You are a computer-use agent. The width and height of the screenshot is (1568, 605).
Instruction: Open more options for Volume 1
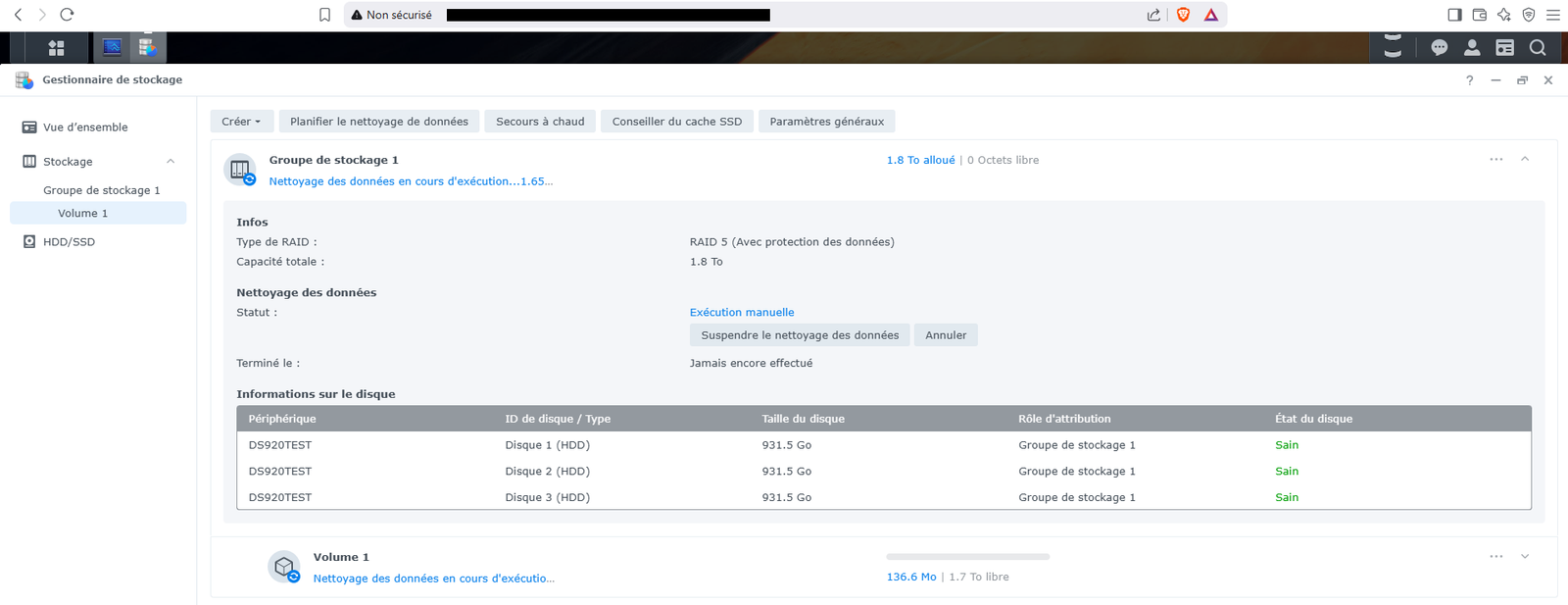tap(1496, 556)
